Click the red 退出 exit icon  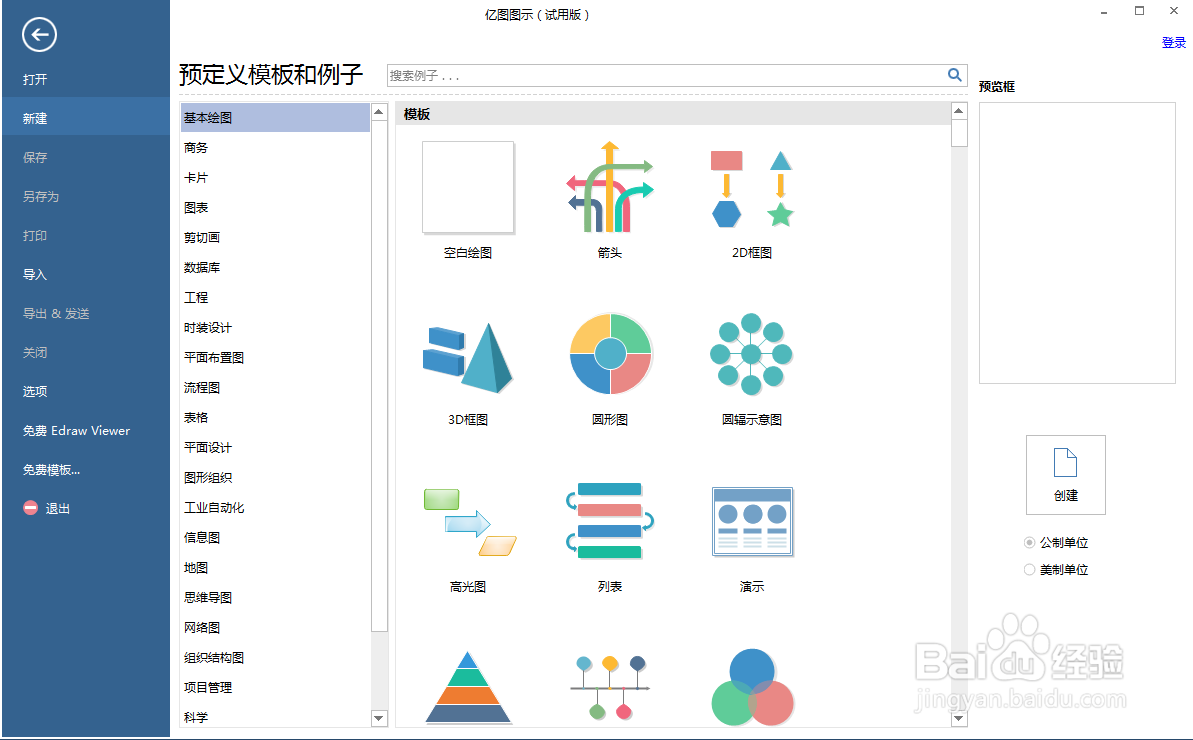pos(30,507)
